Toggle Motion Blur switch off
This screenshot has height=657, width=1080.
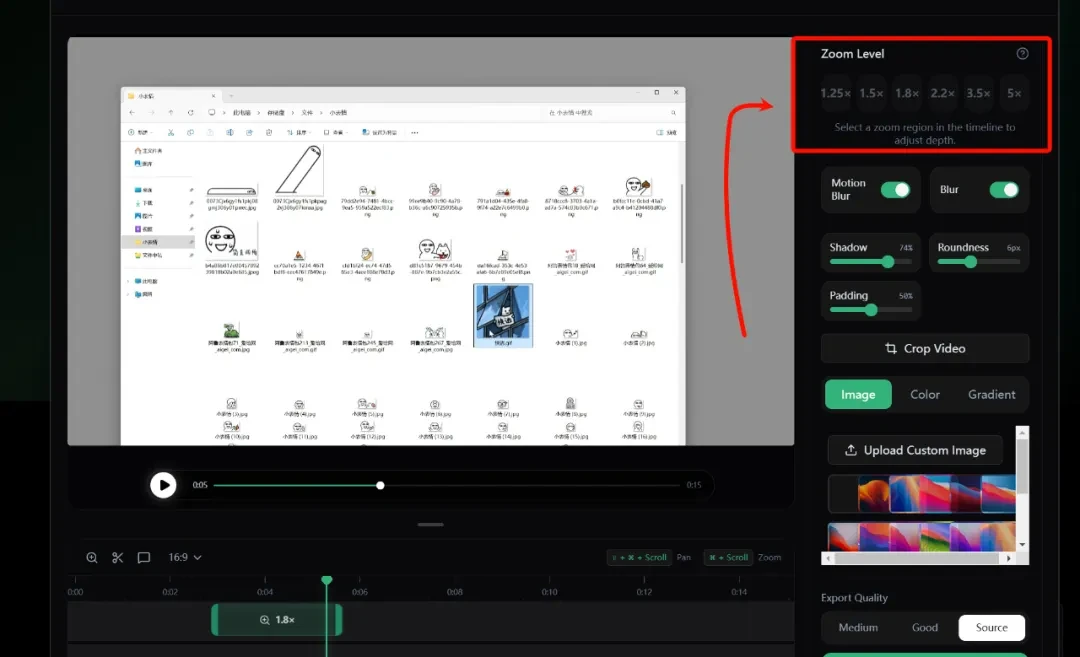(x=895, y=189)
